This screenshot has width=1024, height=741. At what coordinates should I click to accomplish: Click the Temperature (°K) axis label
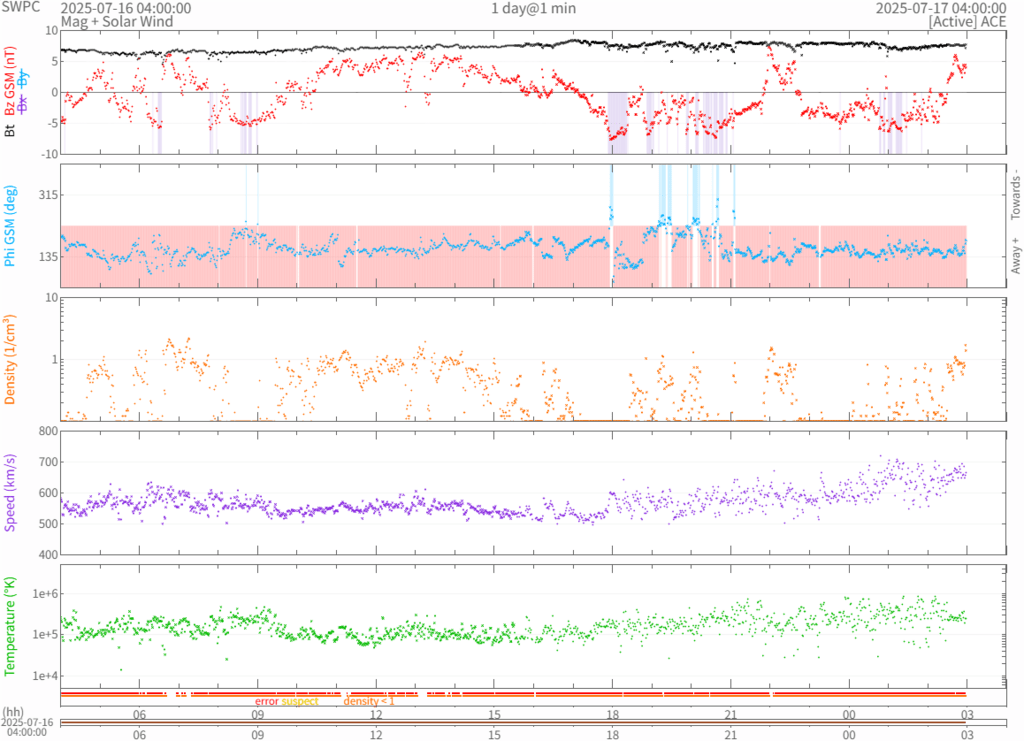click(10, 627)
